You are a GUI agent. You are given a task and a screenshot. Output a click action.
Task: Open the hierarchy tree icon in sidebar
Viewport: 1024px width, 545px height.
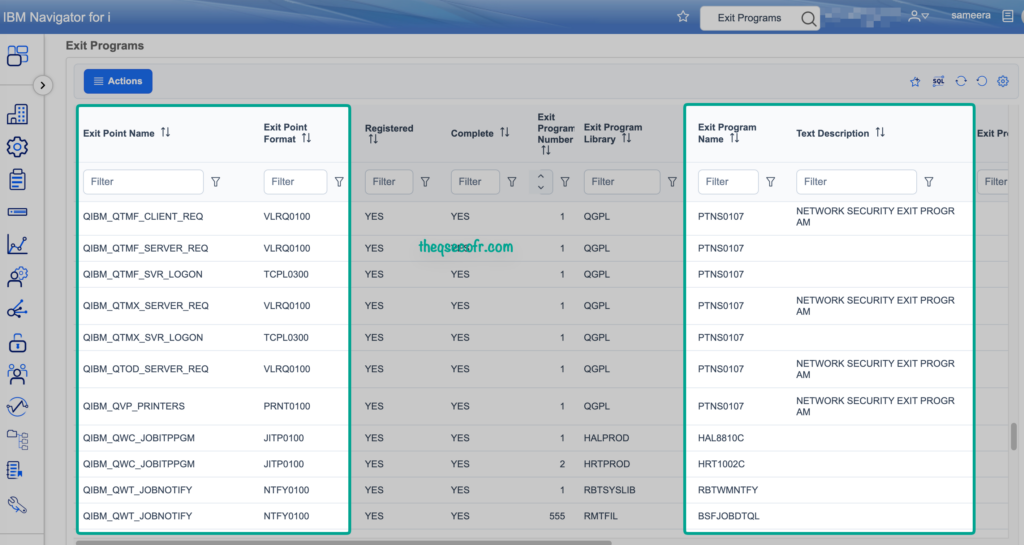pos(18,439)
